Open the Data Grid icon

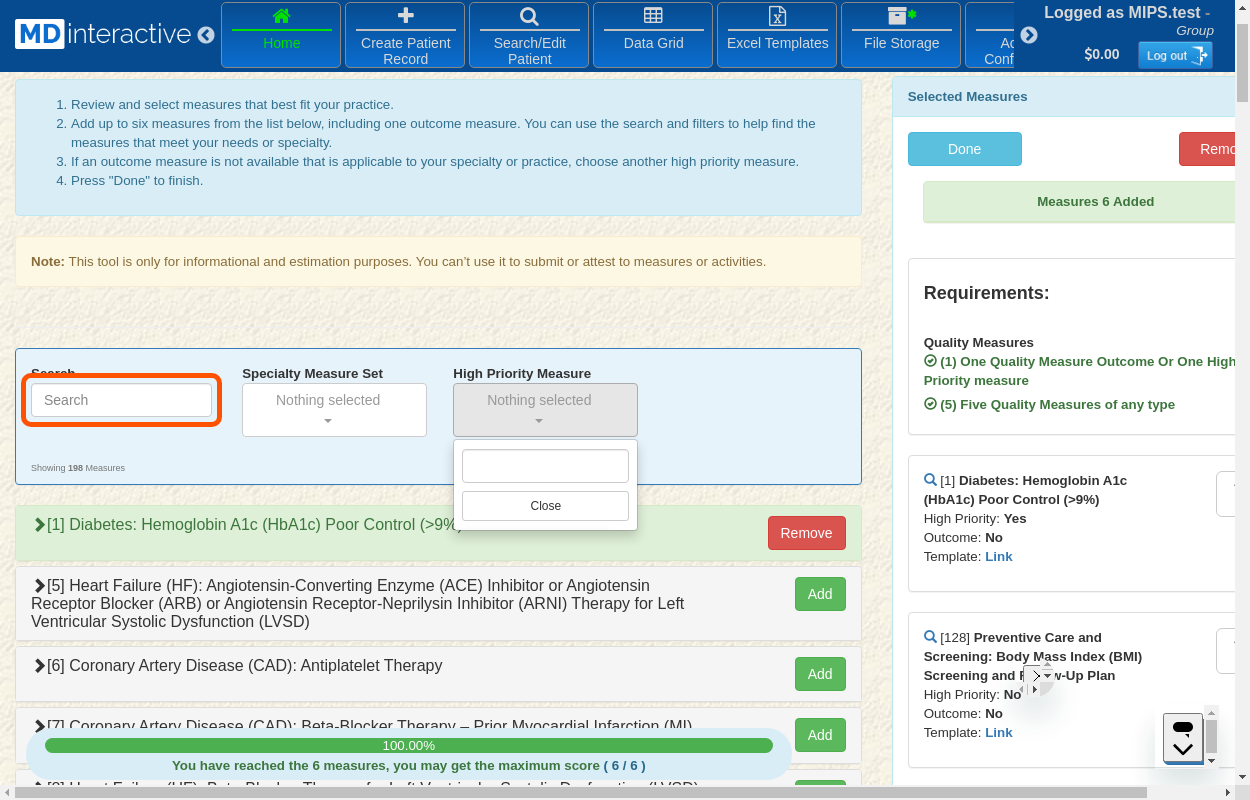coord(653,16)
